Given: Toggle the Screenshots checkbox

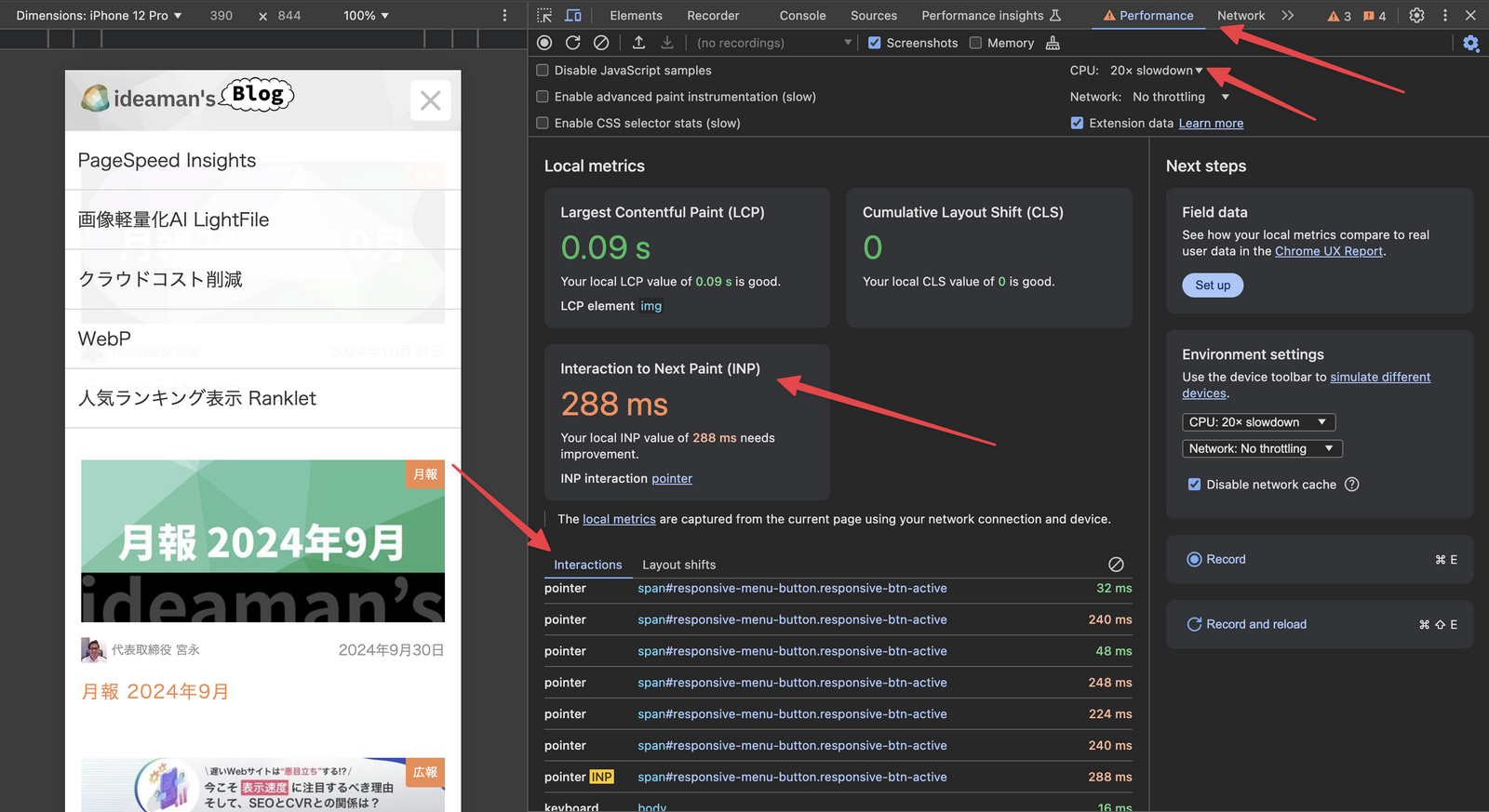Looking at the screenshot, I should coord(875,43).
